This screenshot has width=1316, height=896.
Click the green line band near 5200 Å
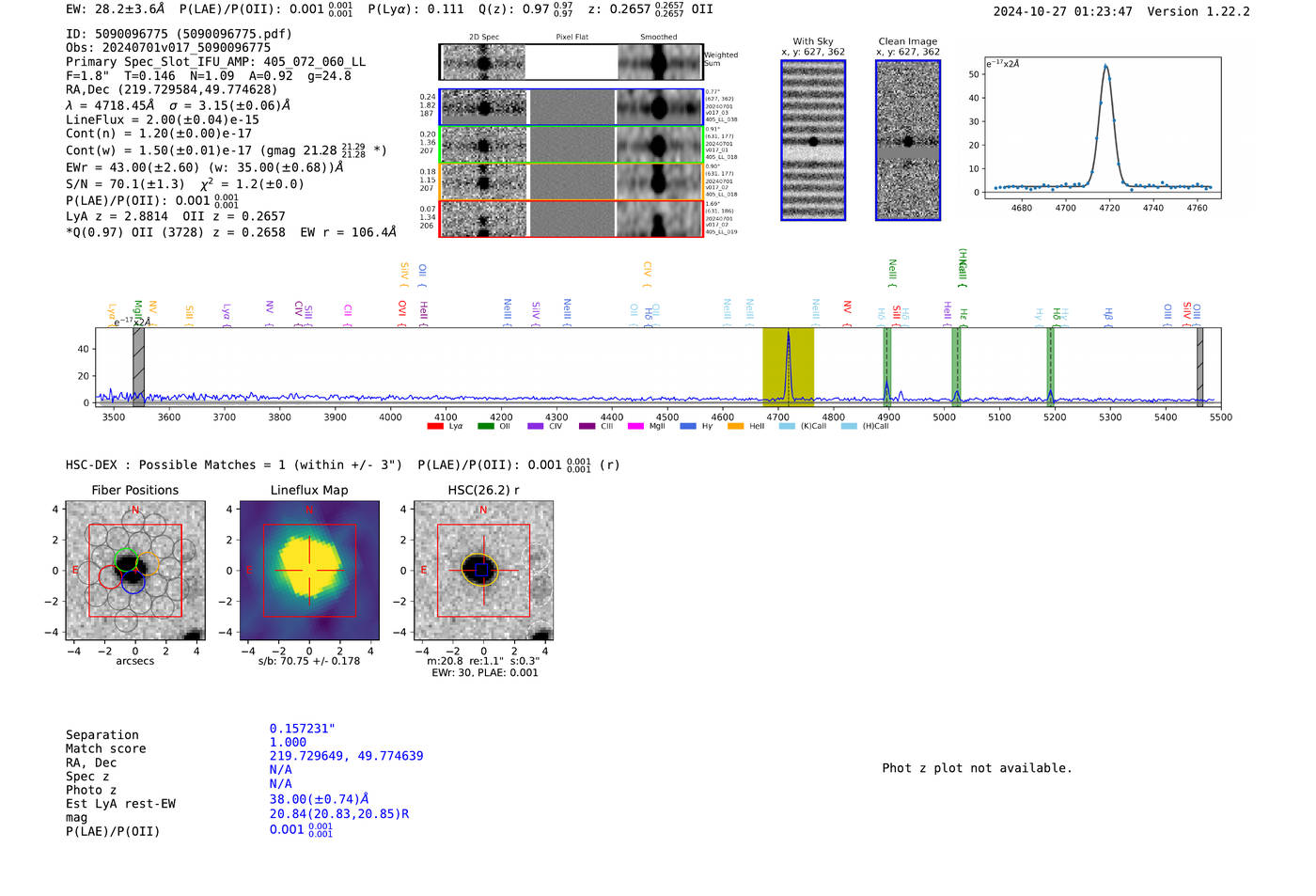[1050, 368]
